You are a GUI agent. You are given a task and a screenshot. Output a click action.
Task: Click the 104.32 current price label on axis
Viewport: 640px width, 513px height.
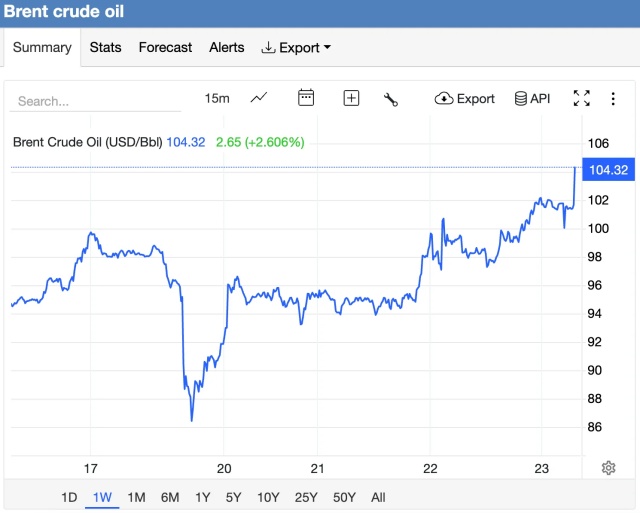click(x=608, y=170)
